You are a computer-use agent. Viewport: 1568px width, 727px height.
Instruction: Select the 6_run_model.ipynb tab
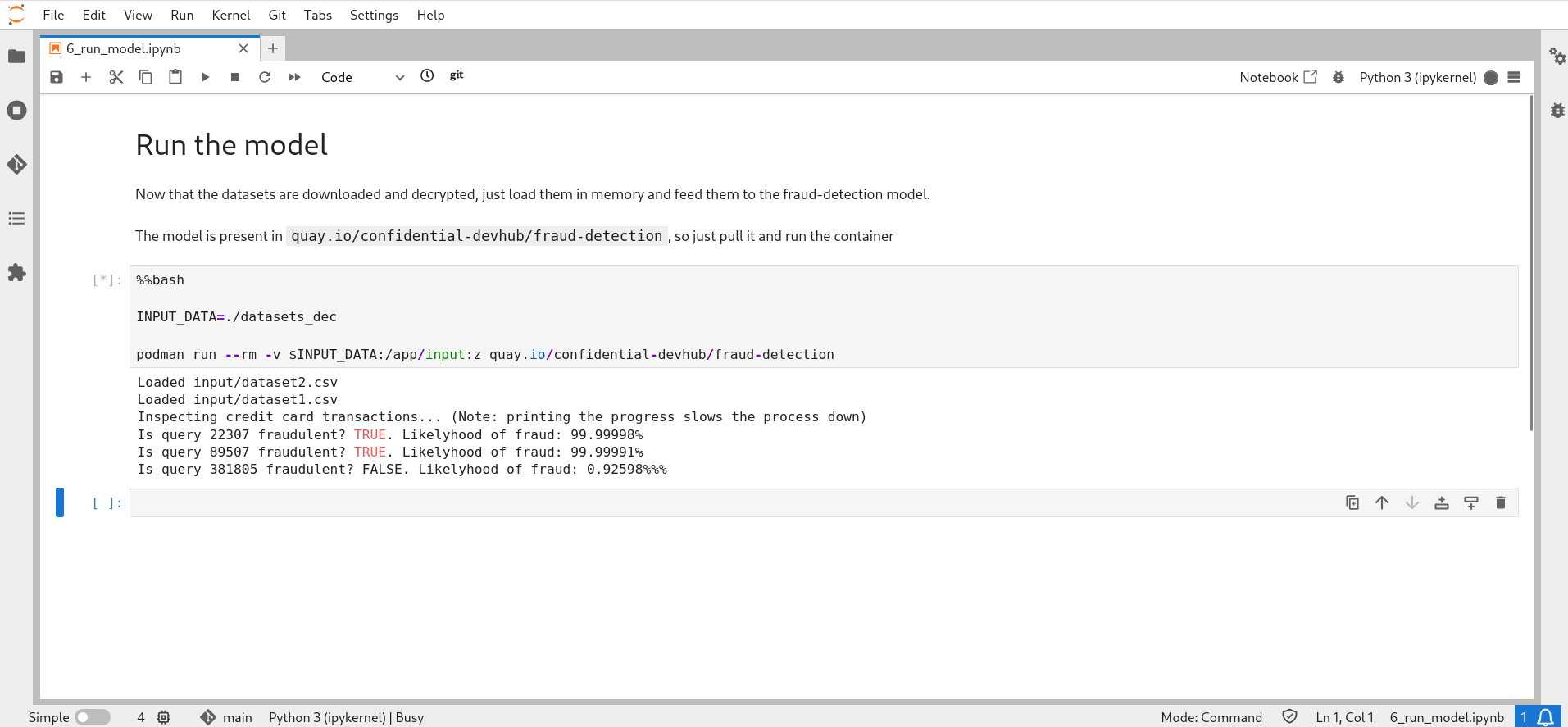pyautogui.click(x=124, y=48)
